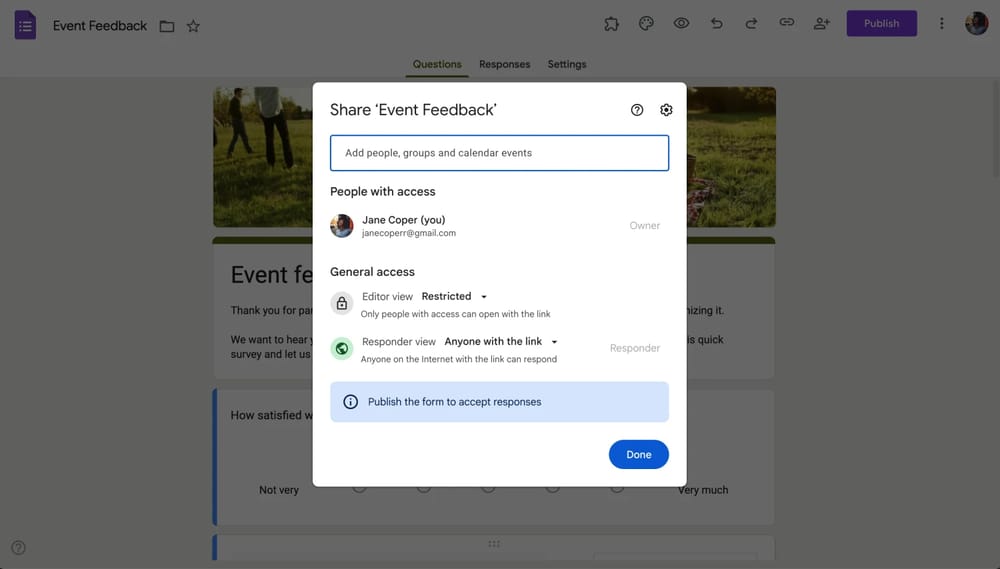Click the add collaborators person icon

[x=822, y=24]
